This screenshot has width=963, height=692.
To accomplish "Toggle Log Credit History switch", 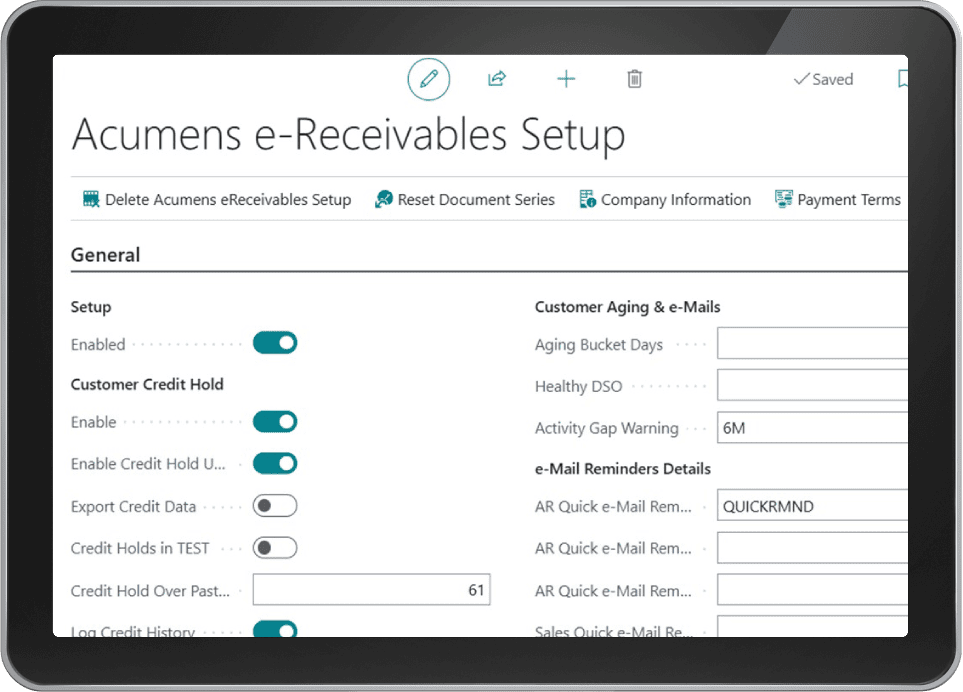I will (x=275, y=629).
